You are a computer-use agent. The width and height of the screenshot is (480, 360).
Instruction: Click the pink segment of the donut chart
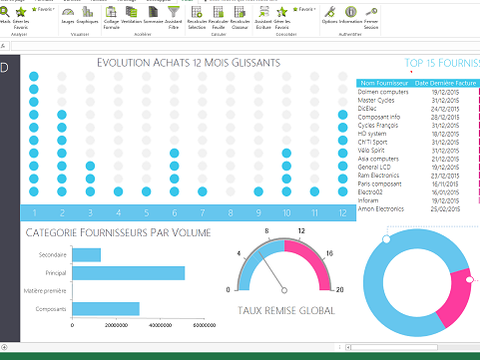[454, 298]
